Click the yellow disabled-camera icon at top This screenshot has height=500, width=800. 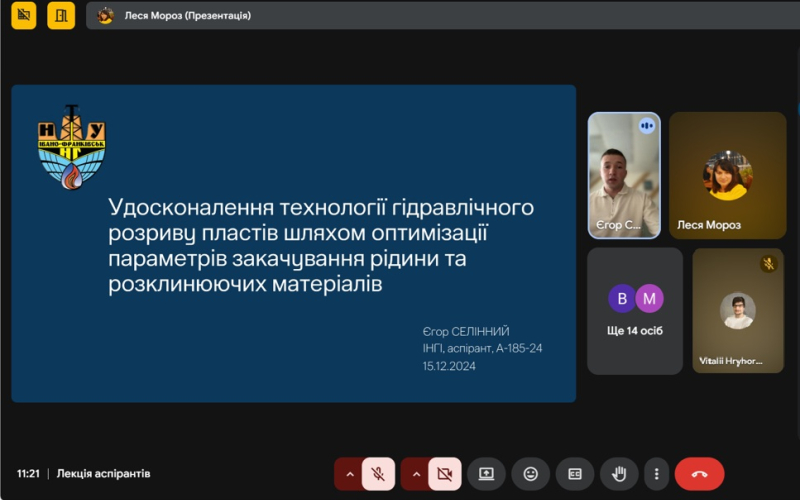point(23,15)
